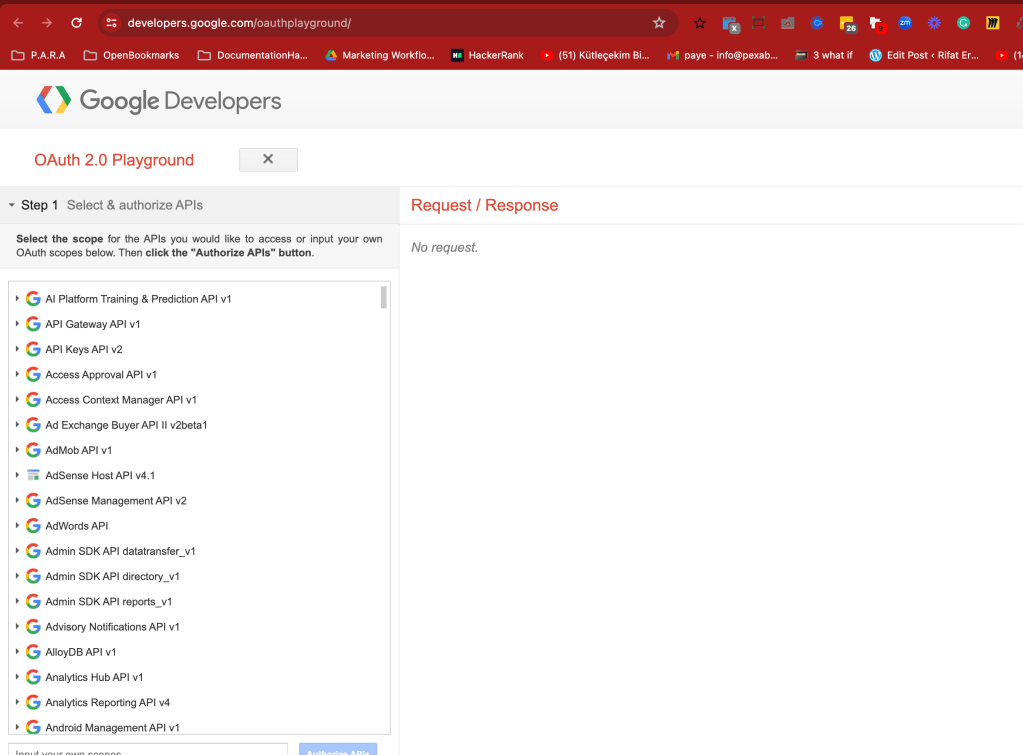Image resolution: width=1023 pixels, height=755 pixels.
Task: Expand AI Platform Training & Prediction API v1
Action: pyautogui.click(x=17, y=299)
